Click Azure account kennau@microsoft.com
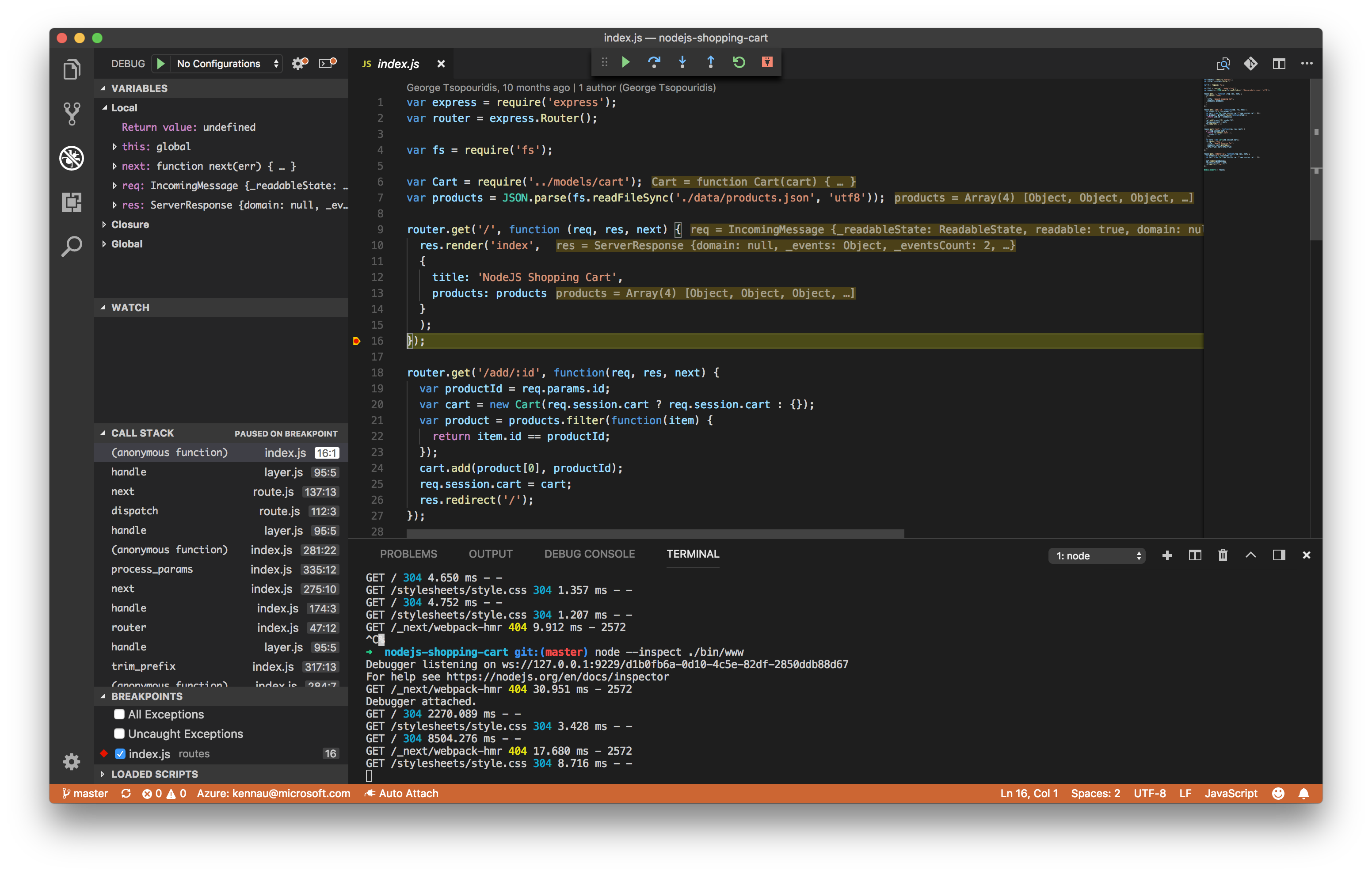1372x874 pixels. point(274,793)
